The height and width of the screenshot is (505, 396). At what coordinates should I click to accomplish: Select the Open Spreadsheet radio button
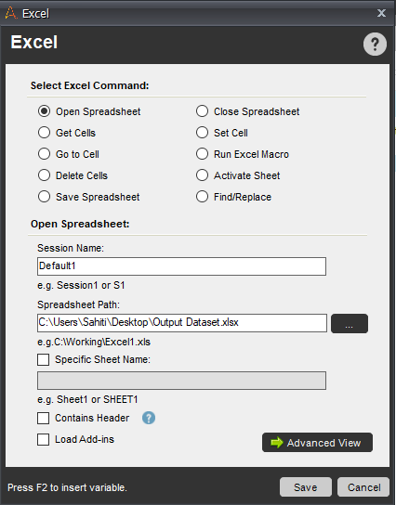pyautogui.click(x=44, y=111)
